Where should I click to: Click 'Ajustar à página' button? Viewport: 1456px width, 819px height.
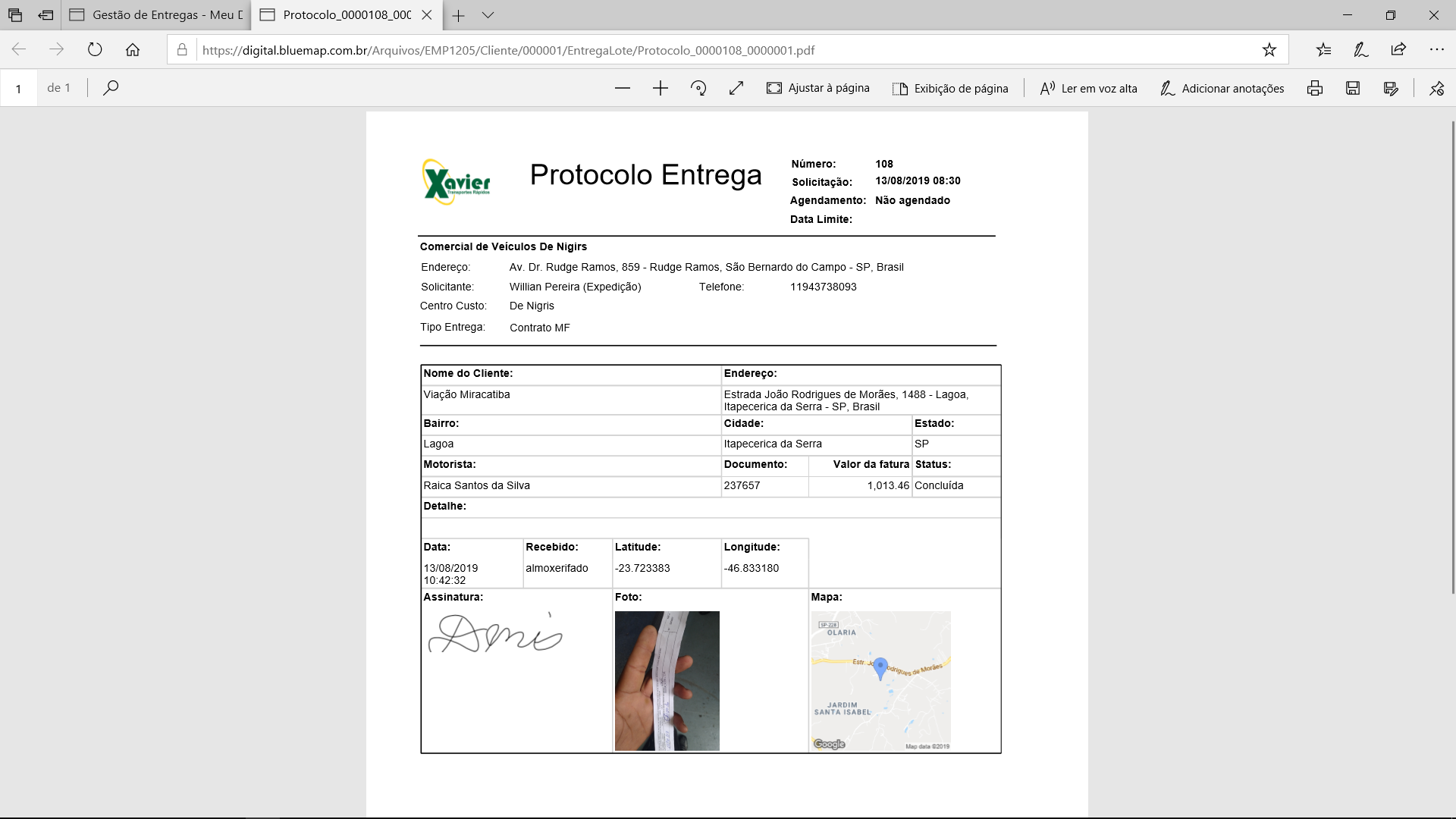coord(817,88)
